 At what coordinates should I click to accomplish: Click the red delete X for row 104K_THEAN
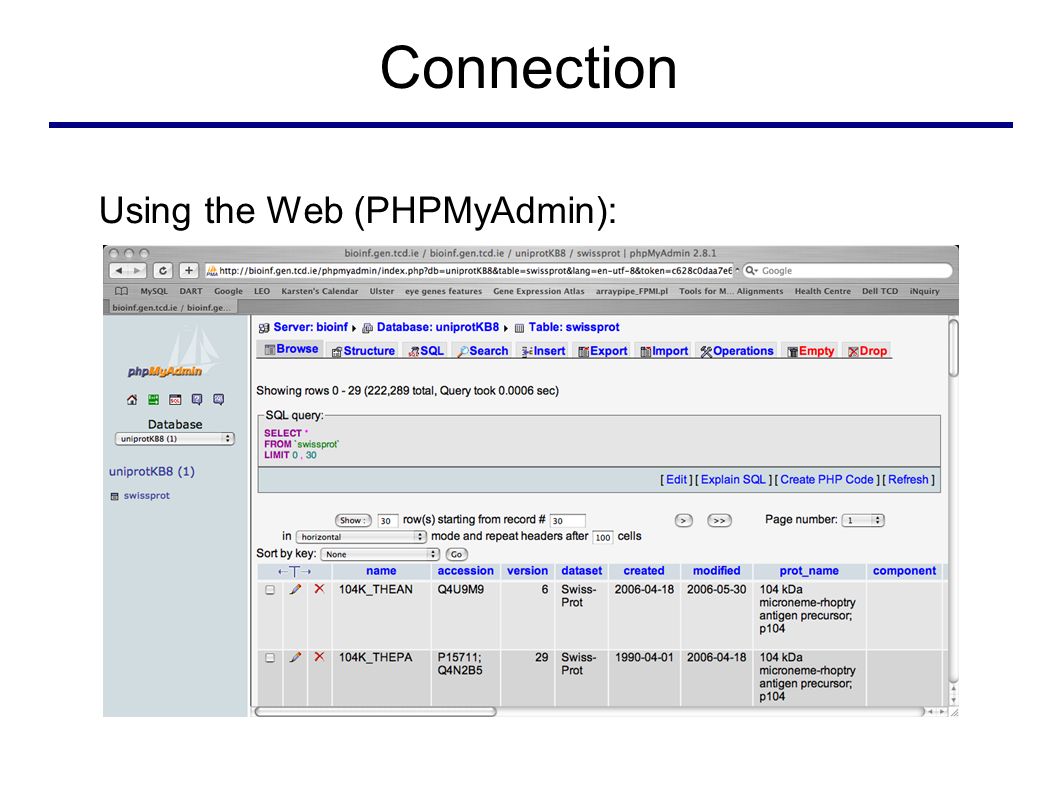[x=319, y=589]
